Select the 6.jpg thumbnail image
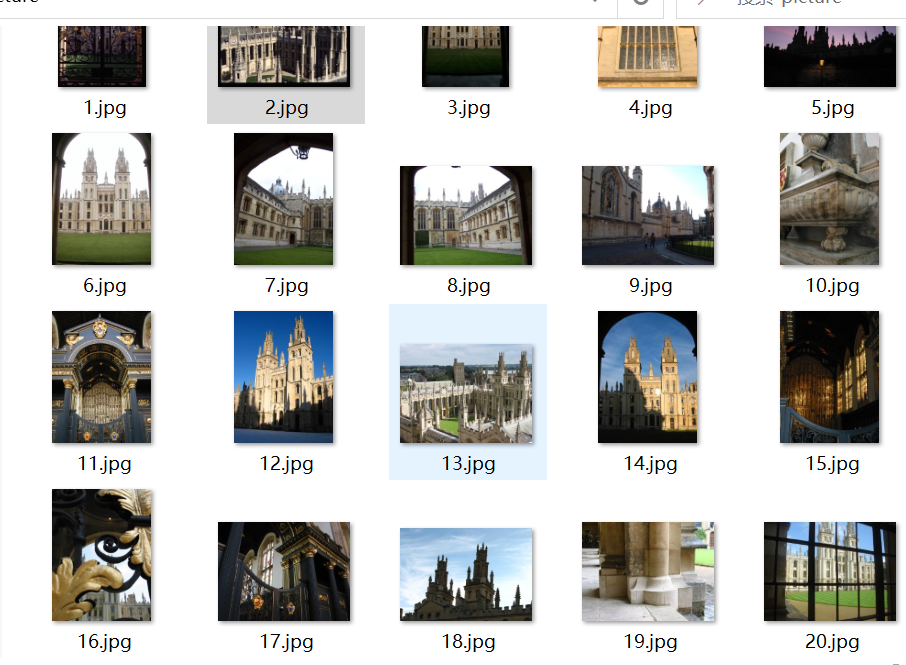The height and width of the screenshot is (665, 906). [x=102, y=199]
